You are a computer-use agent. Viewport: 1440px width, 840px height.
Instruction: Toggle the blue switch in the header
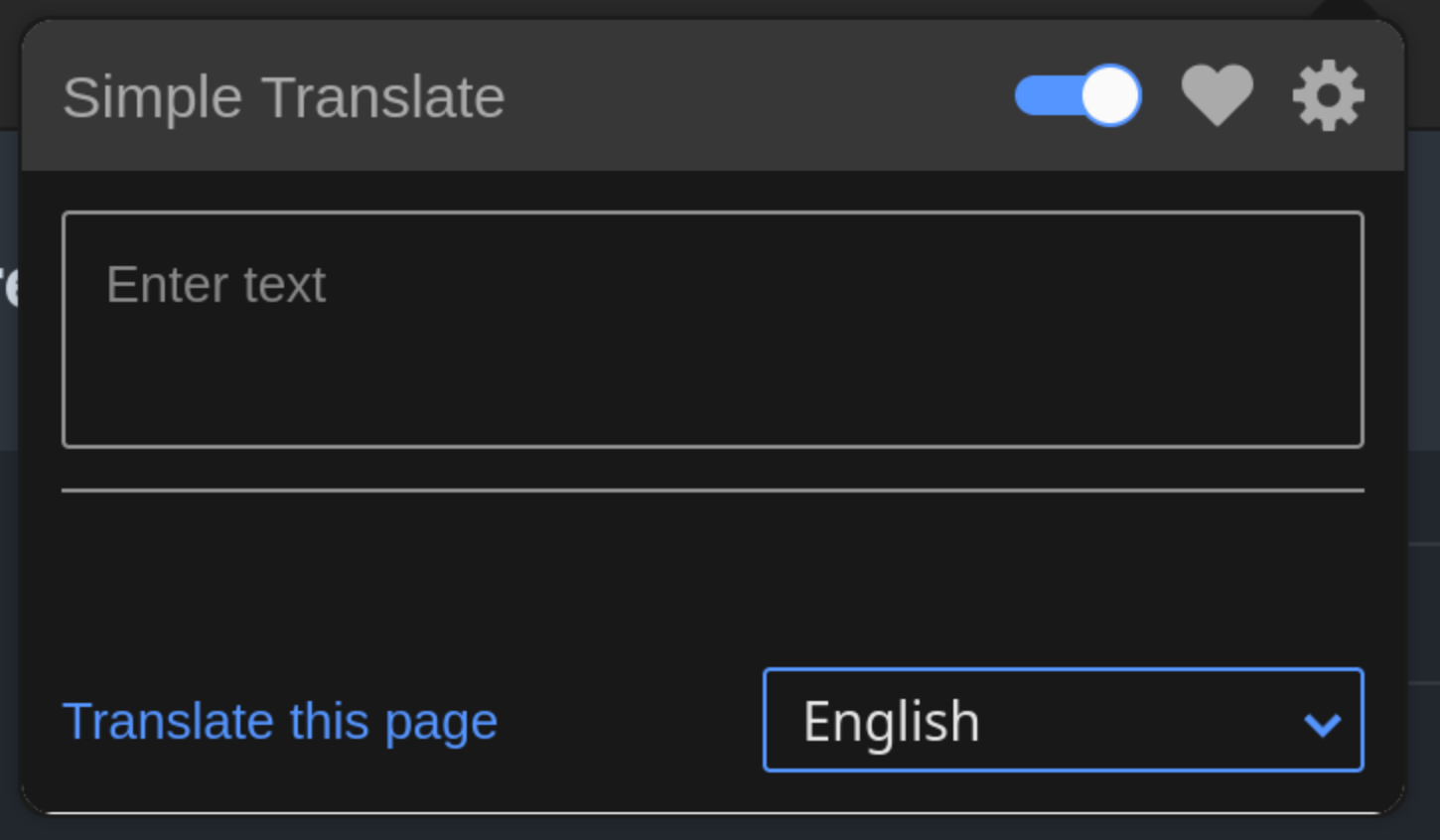(x=1078, y=96)
